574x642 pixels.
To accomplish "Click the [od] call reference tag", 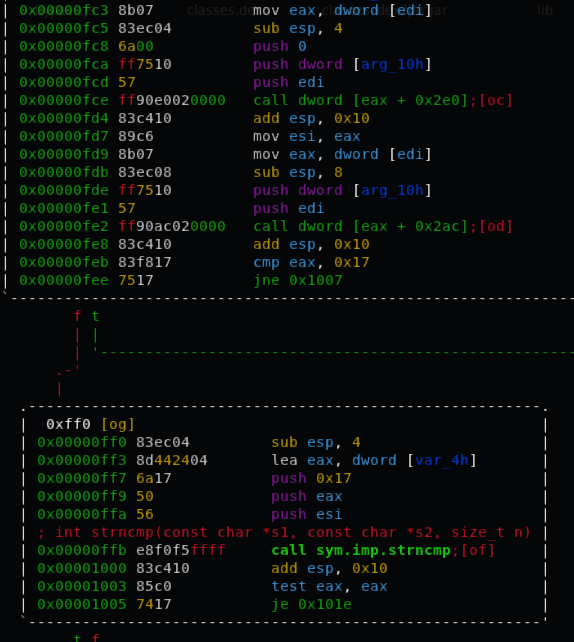I will point(496,226).
